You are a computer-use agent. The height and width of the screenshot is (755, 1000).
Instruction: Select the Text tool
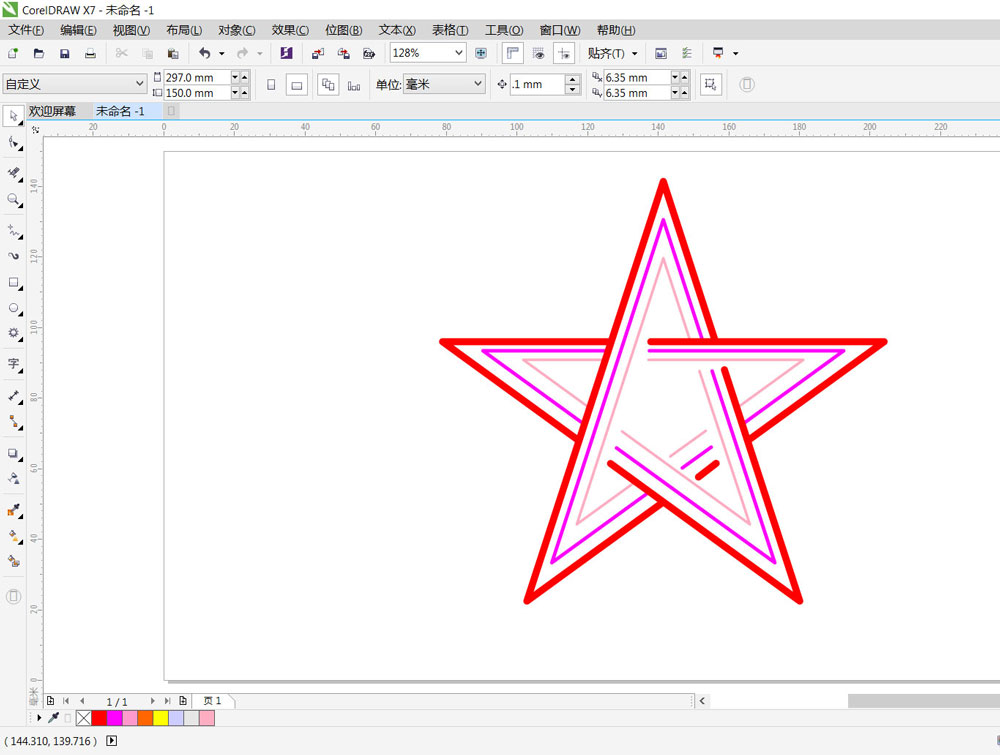click(14, 364)
